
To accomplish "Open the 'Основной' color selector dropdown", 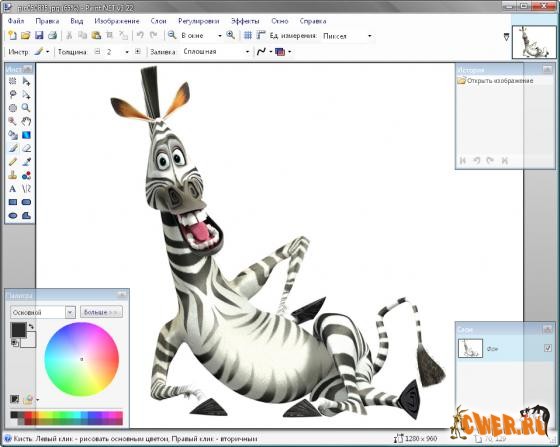I will tap(70, 312).
